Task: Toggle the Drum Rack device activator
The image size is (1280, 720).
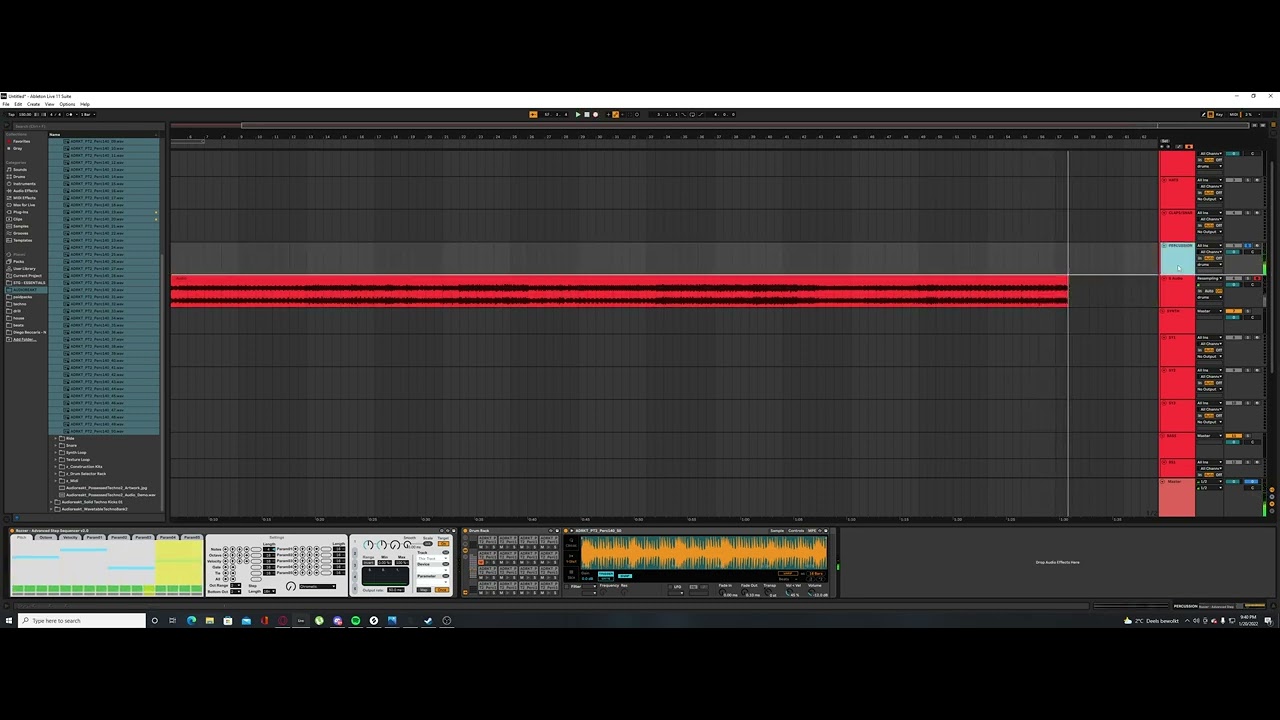Action: tap(465, 531)
